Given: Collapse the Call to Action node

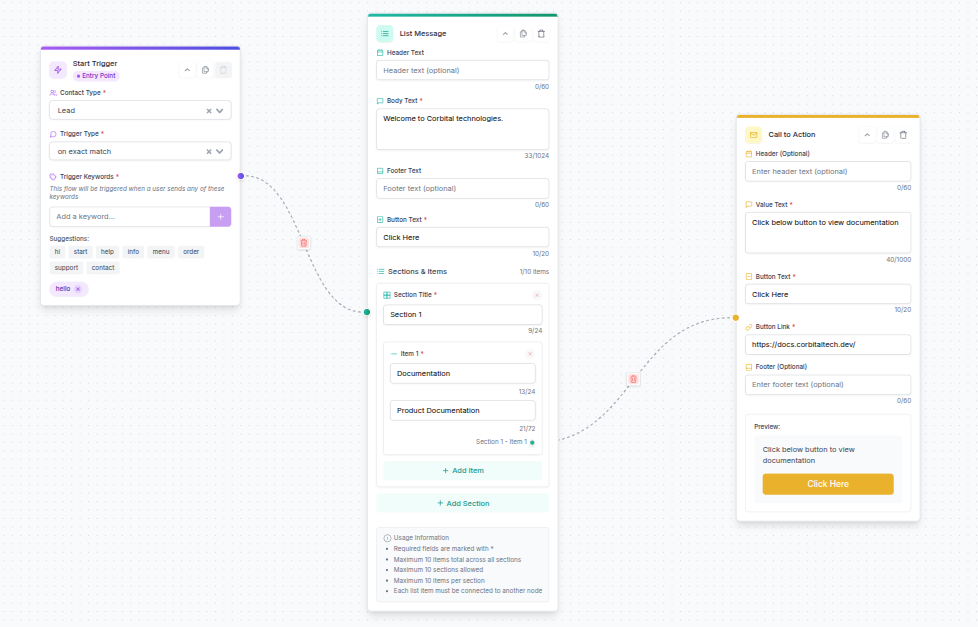Looking at the screenshot, I should point(867,135).
